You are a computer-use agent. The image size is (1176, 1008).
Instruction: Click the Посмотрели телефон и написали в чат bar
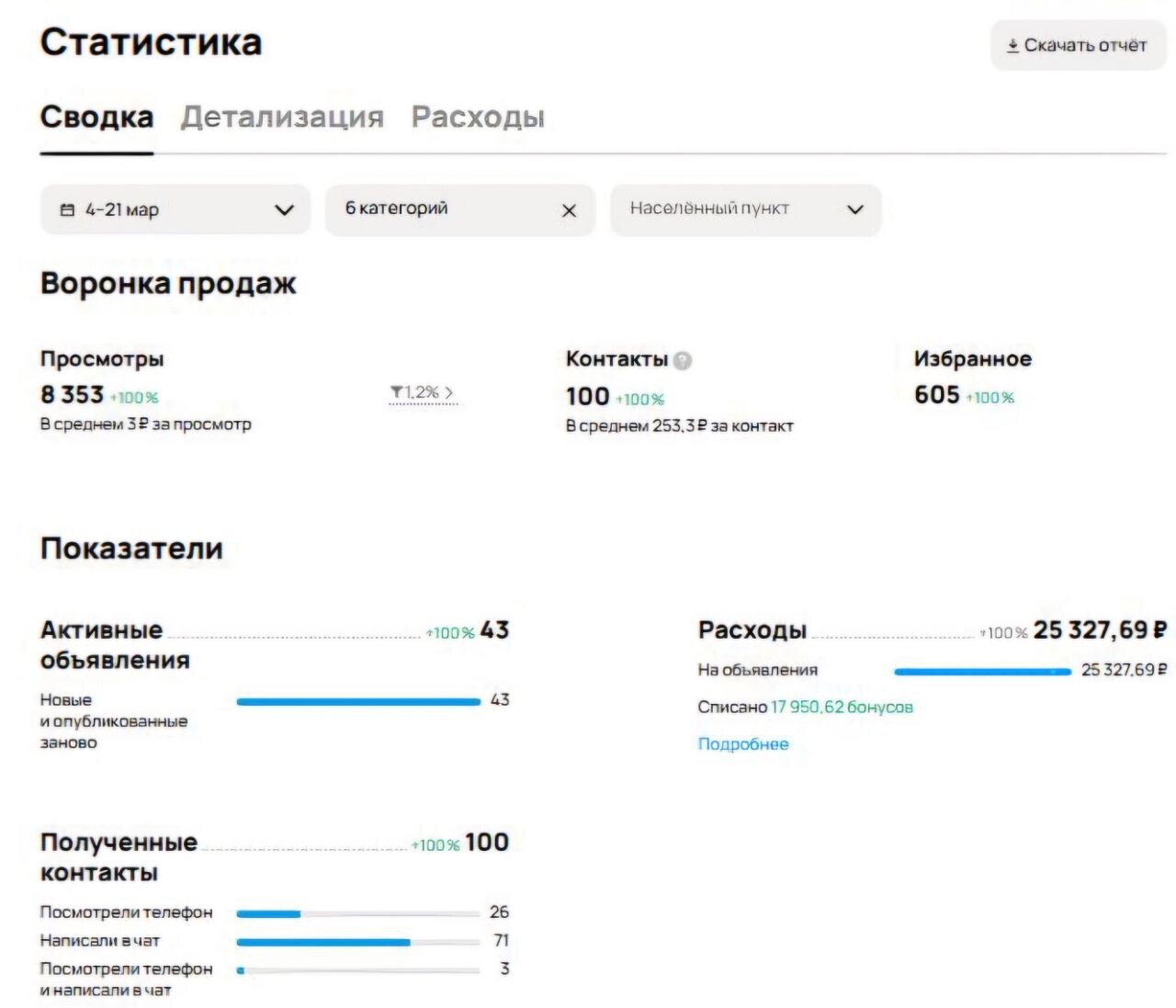pos(358,971)
